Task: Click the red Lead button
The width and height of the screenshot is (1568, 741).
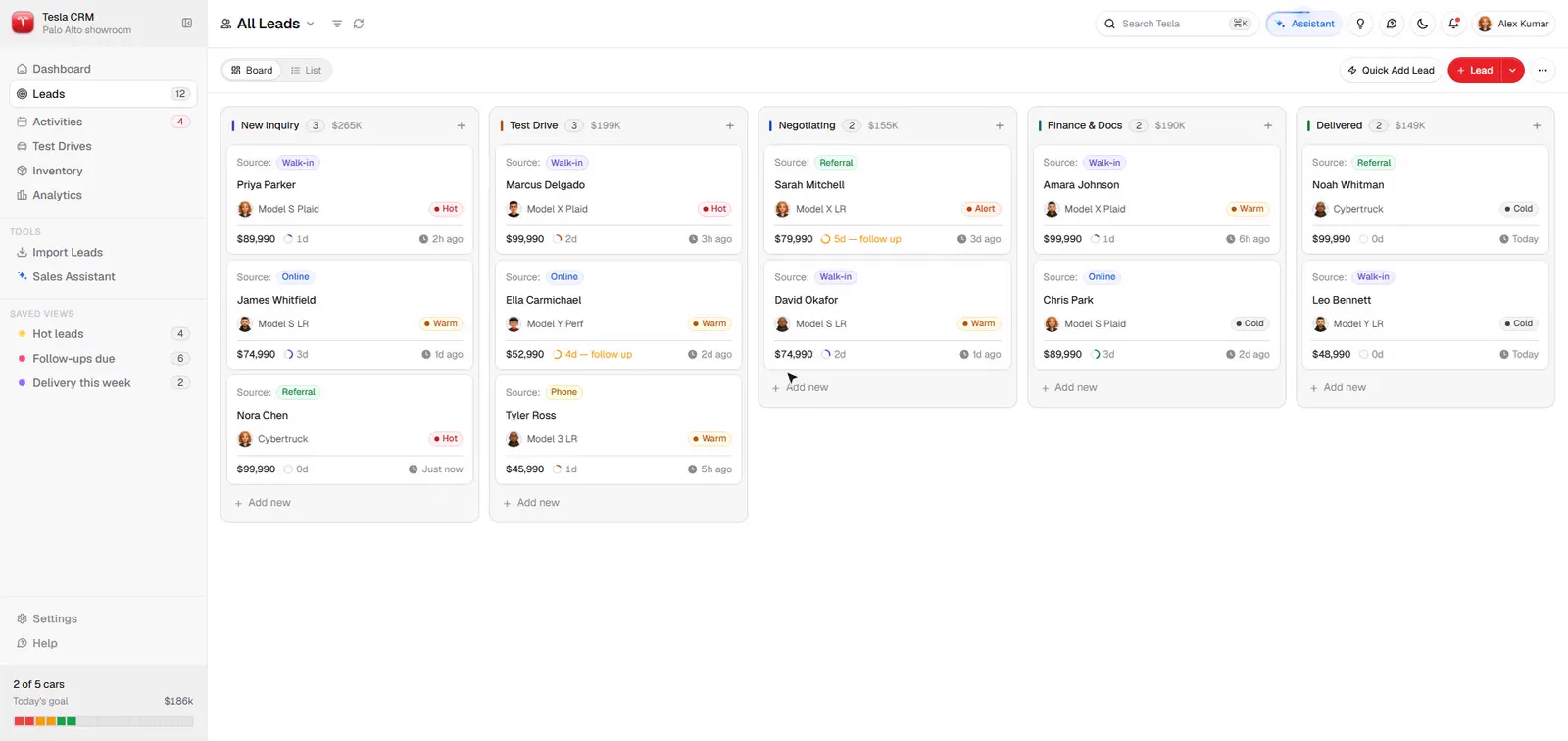Action: [1475, 71]
